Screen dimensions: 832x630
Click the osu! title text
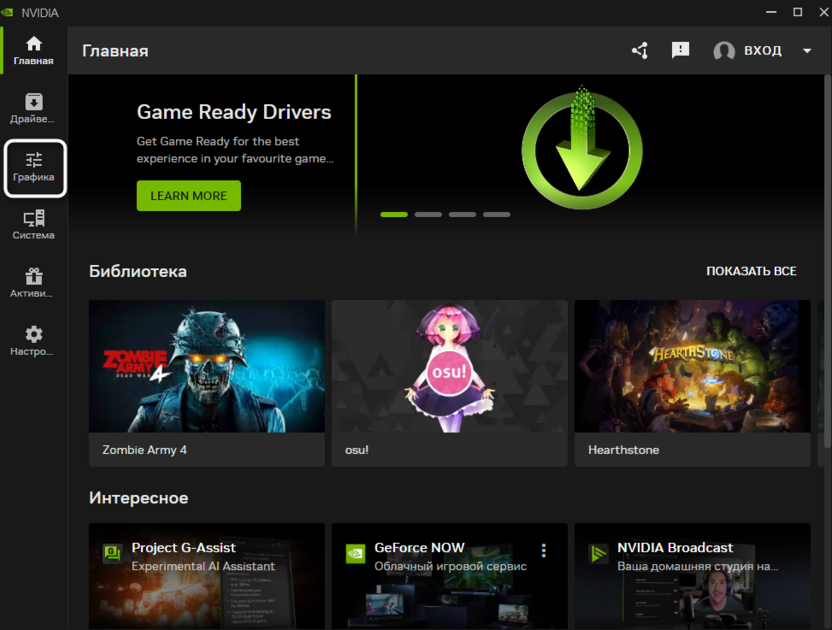(x=357, y=450)
